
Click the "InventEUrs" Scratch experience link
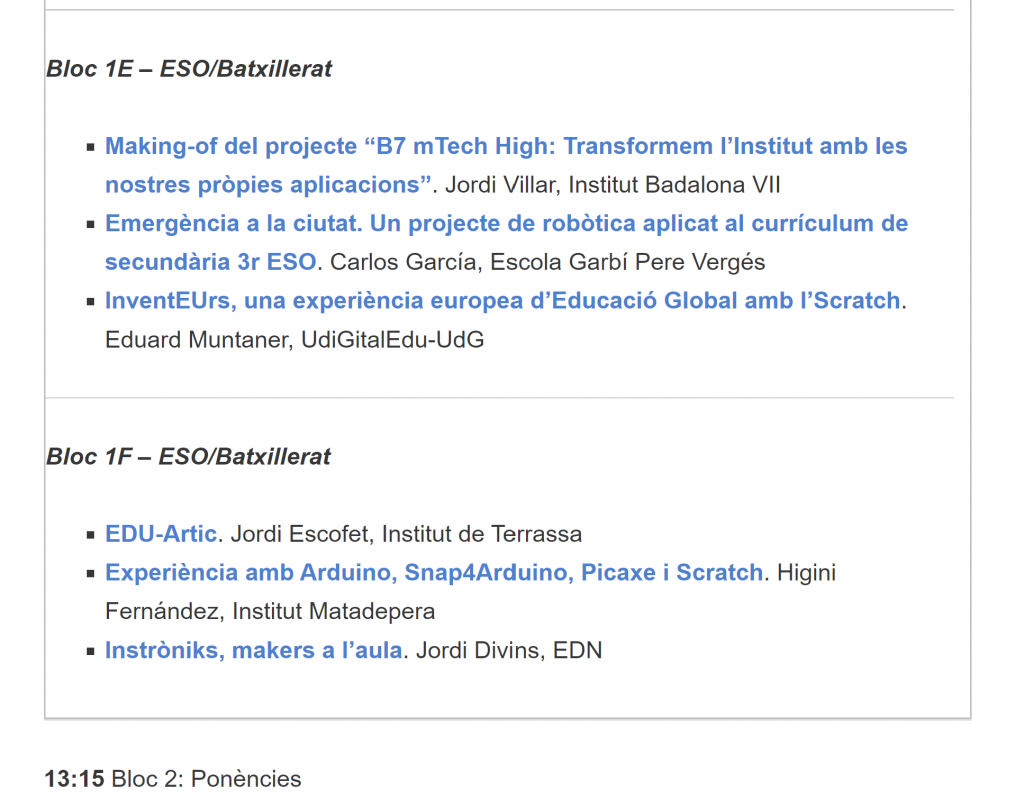[502, 301]
